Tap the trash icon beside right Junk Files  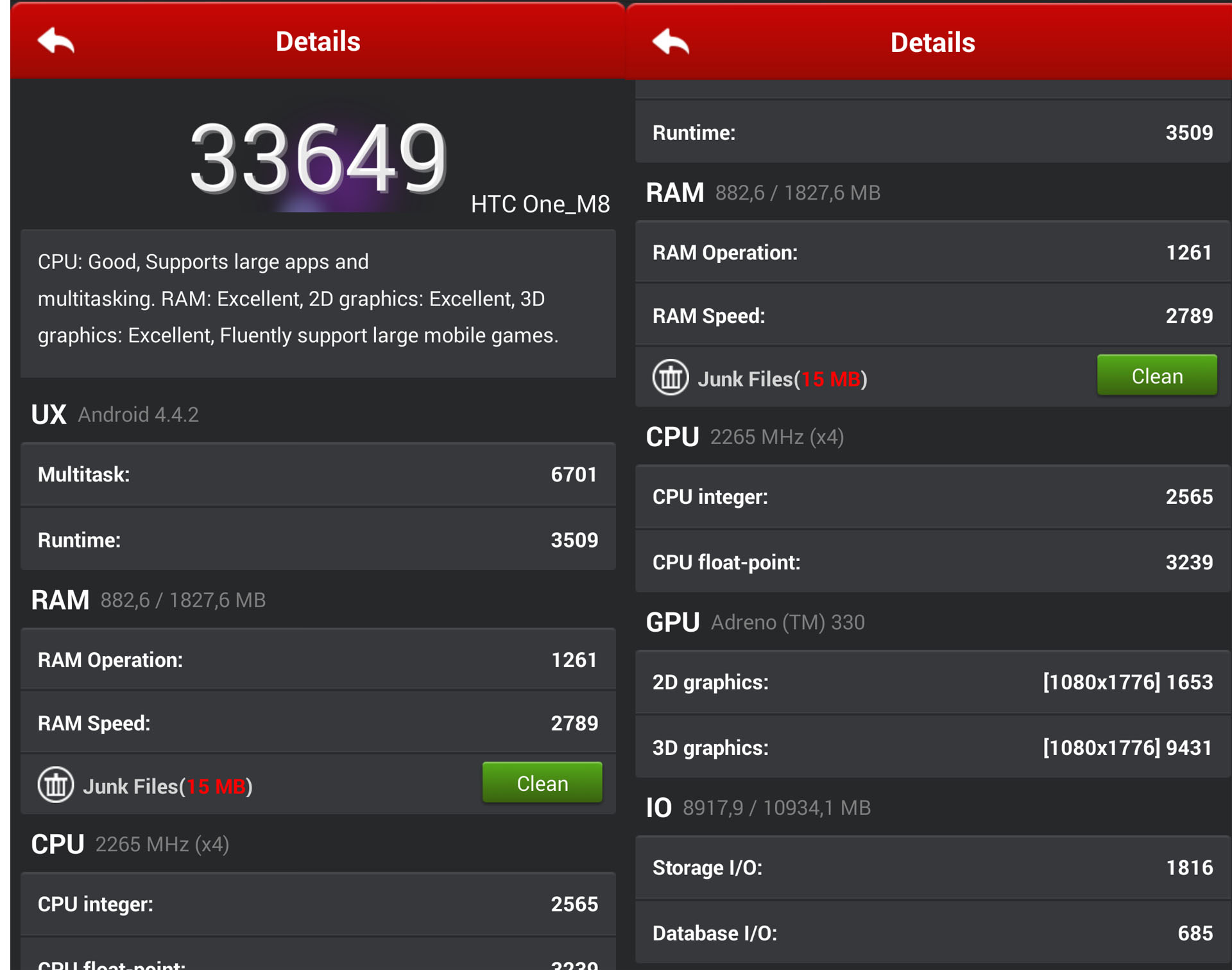coord(671,377)
